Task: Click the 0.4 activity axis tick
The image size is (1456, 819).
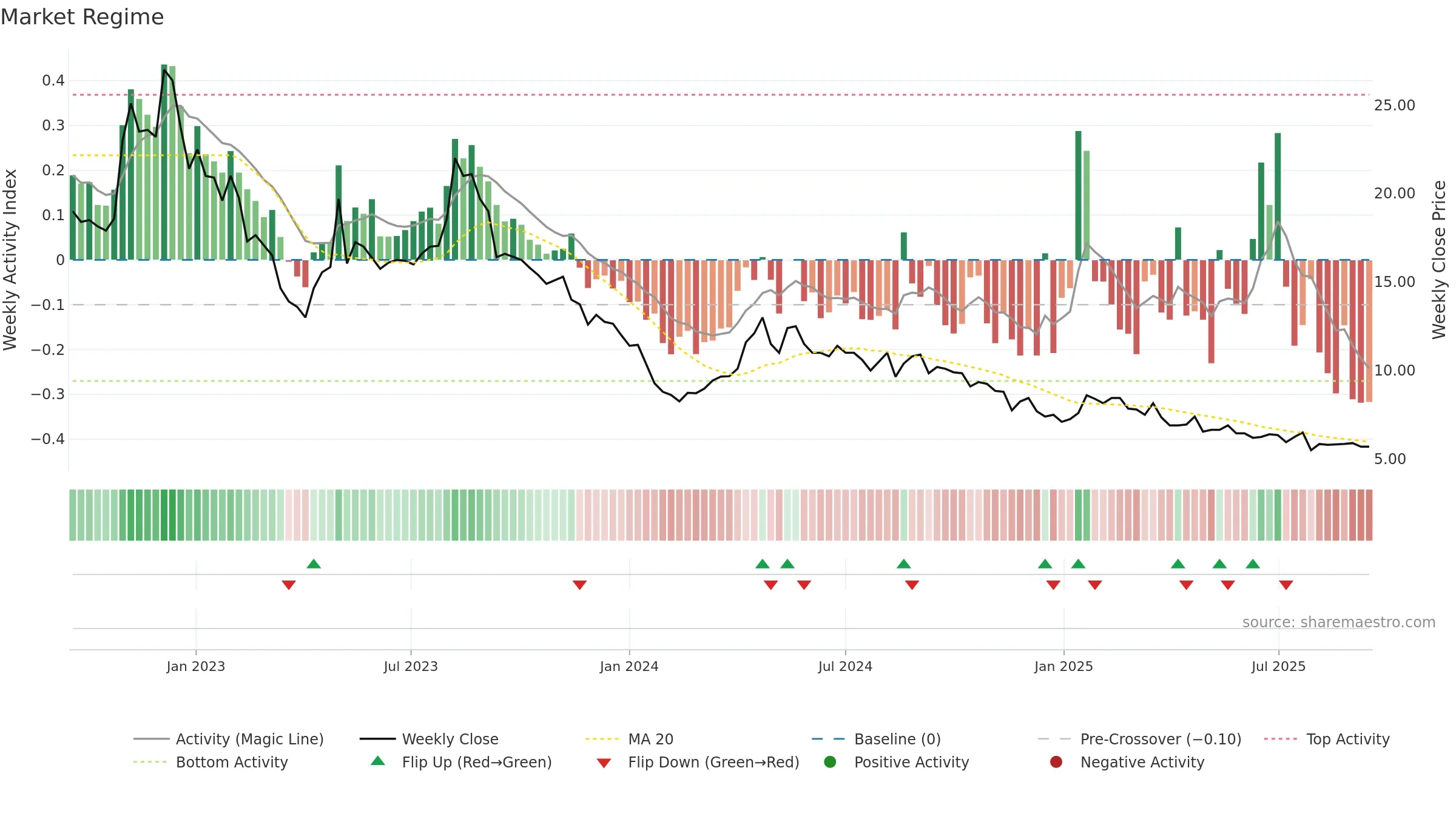Action: coord(53,81)
